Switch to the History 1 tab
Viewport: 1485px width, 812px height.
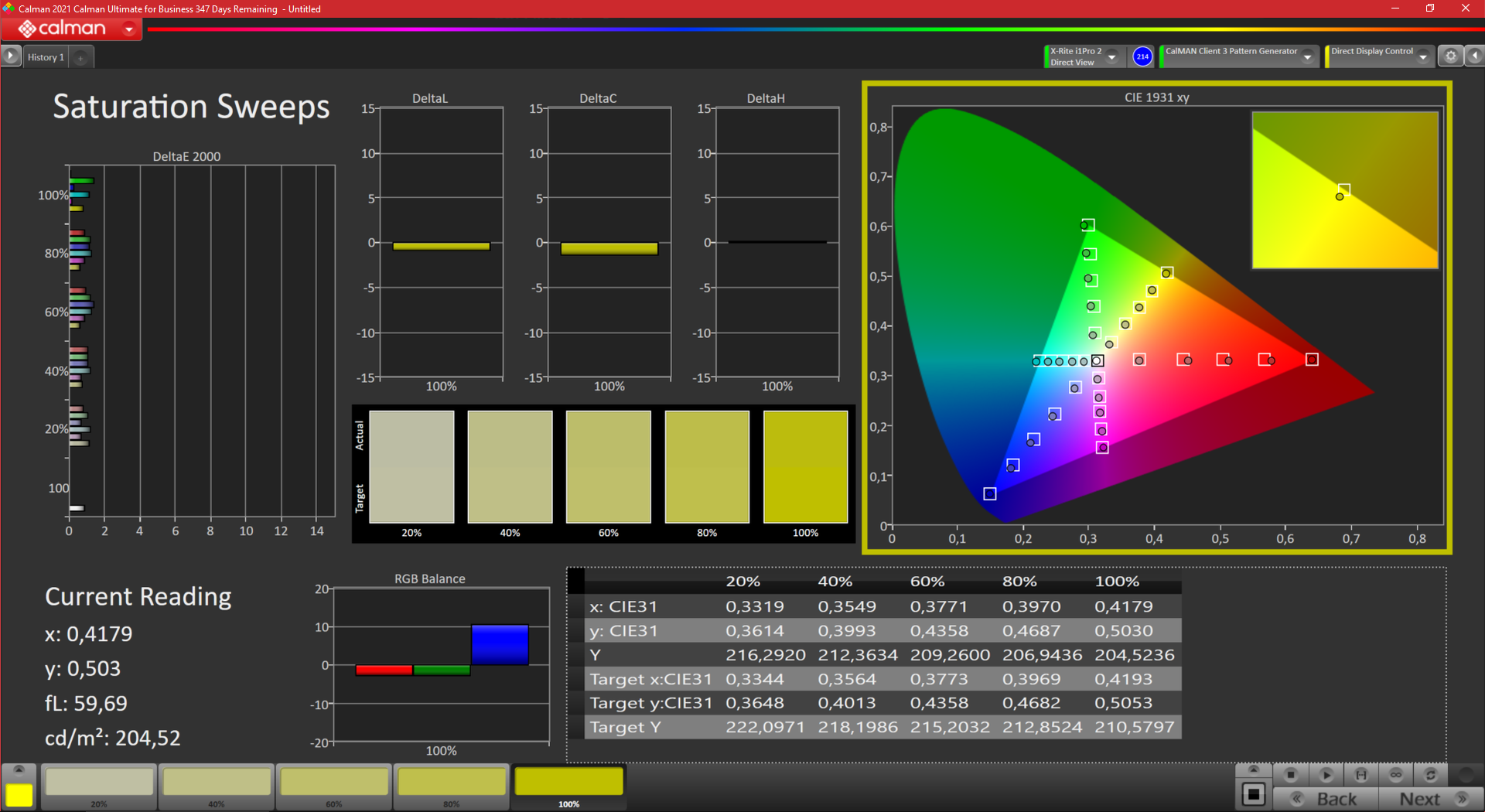click(x=46, y=57)
